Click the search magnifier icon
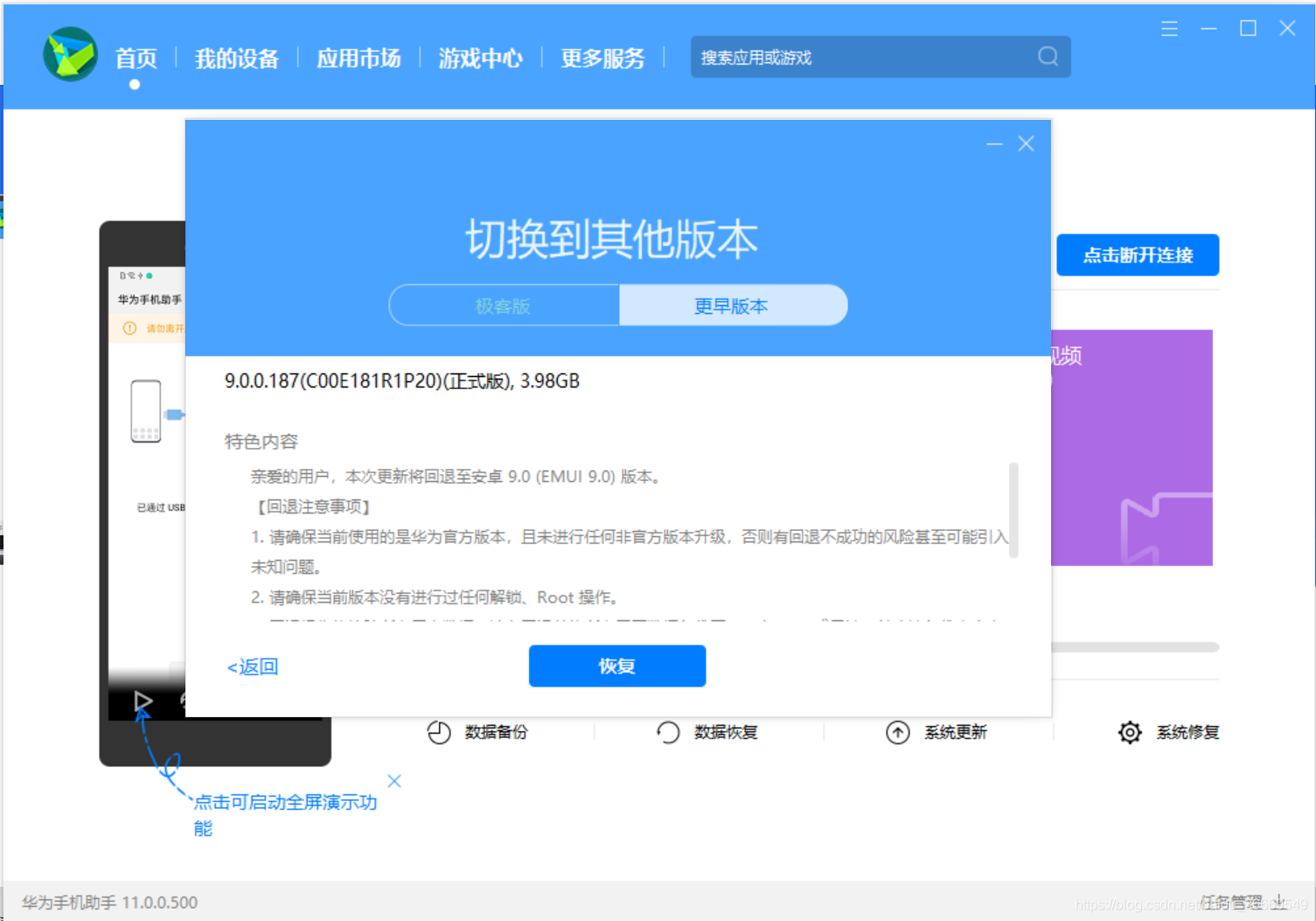The width and height of the screenshot is (1316, 921). pyautogui.click(x=1048, y=57)
